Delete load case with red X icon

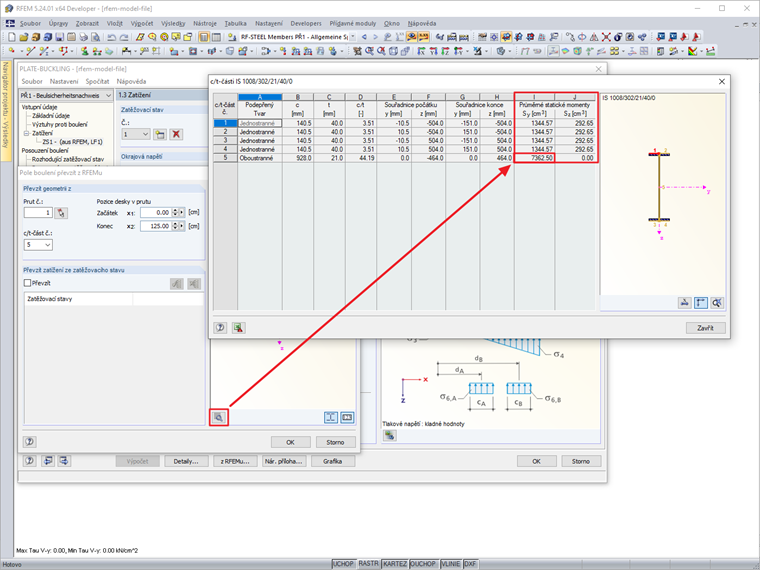[x=176, y=134]
